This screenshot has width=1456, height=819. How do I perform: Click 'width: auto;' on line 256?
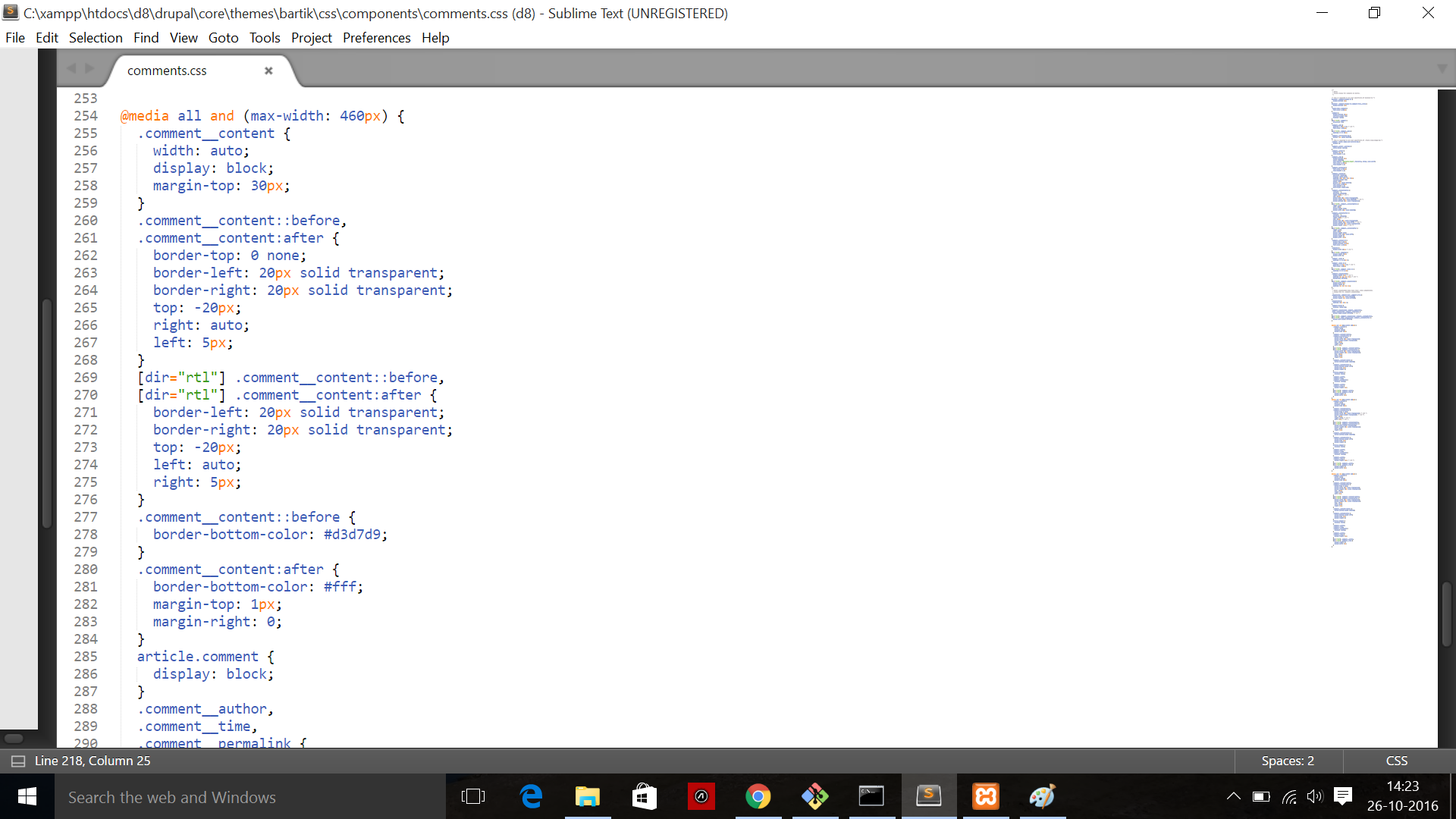(x=201, y=151)
